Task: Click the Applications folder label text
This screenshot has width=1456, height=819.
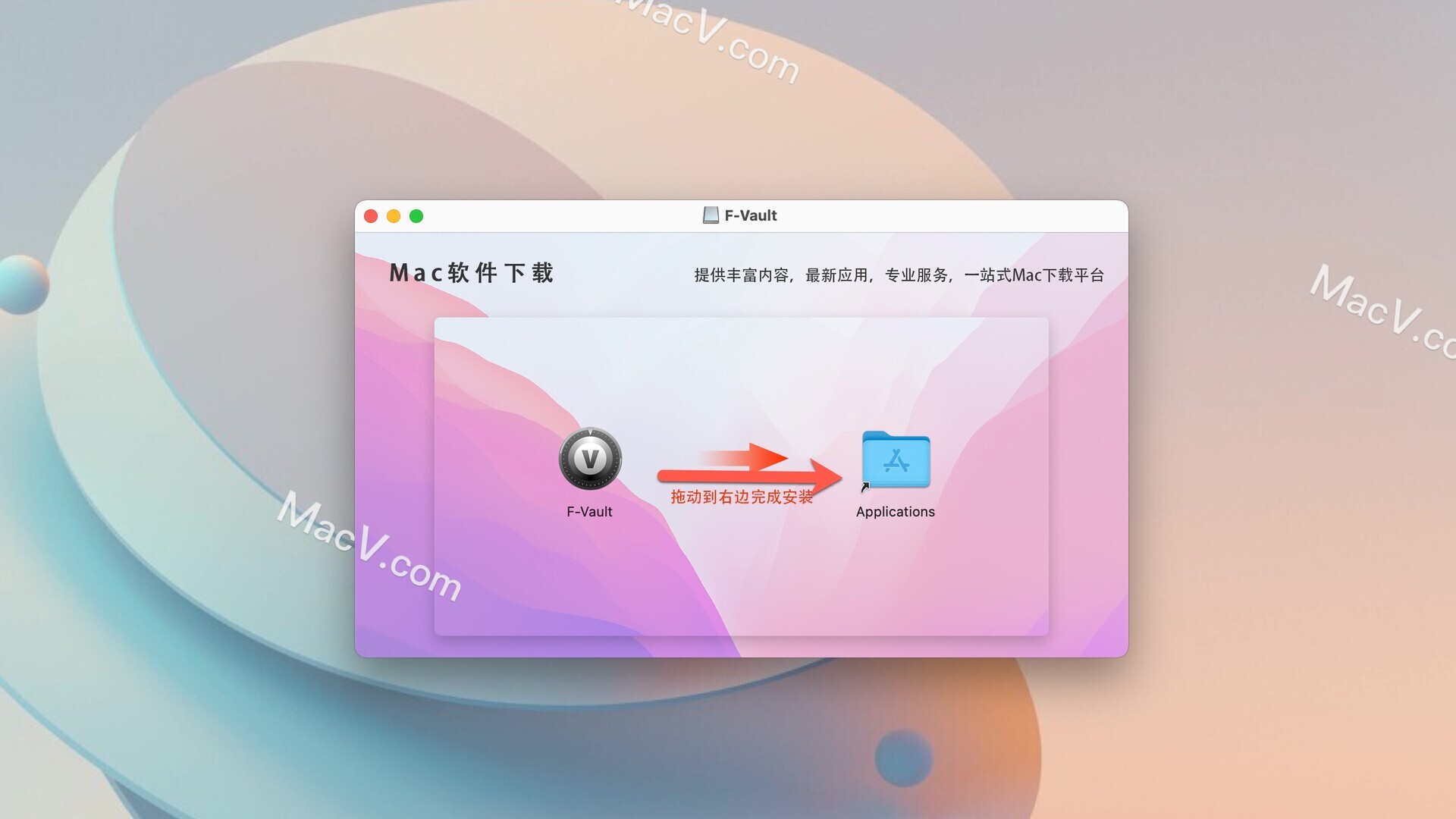Action: pyautogui.click(x=893, y=511)
